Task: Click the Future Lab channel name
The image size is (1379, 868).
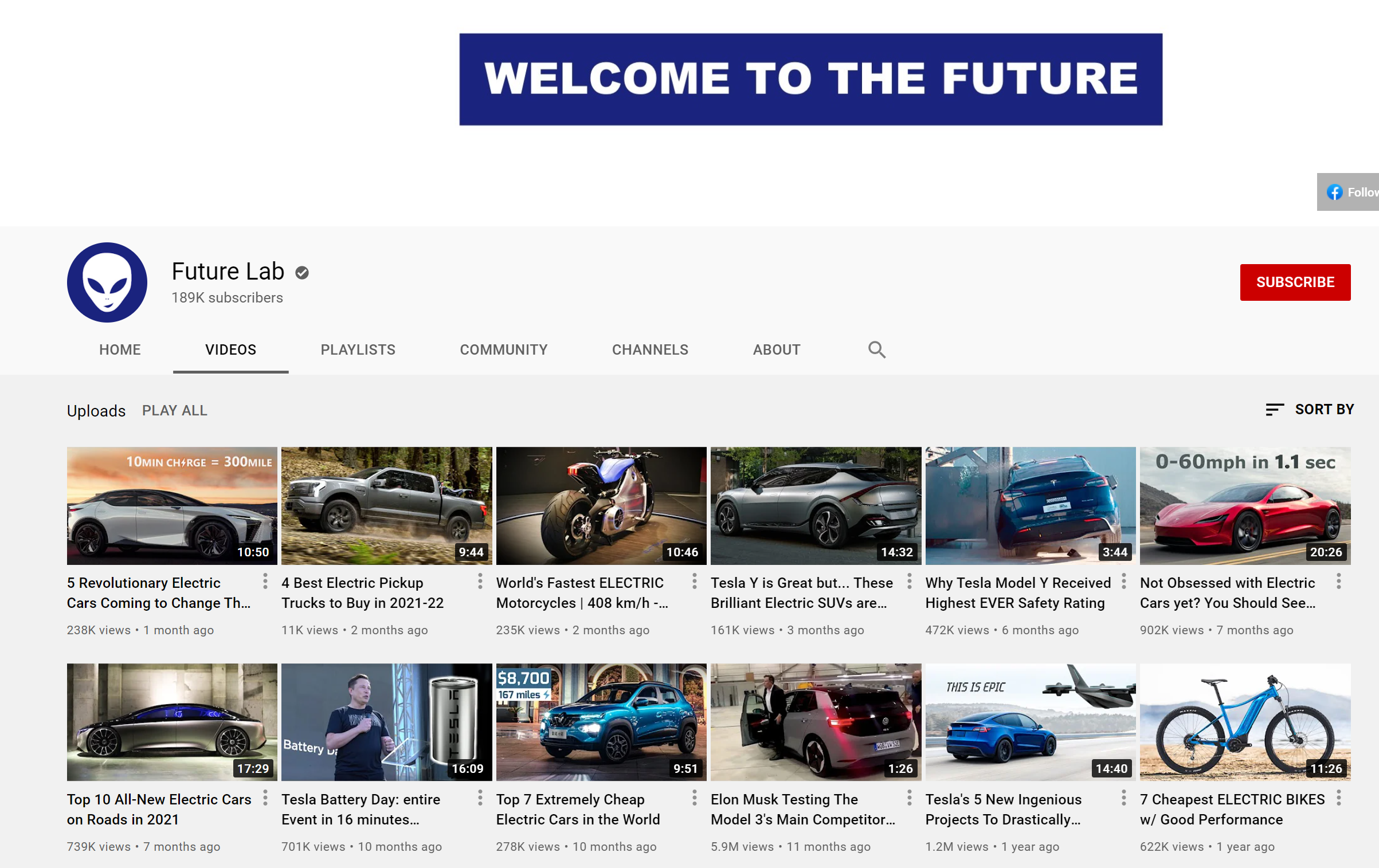Action: tap(228, 272)
